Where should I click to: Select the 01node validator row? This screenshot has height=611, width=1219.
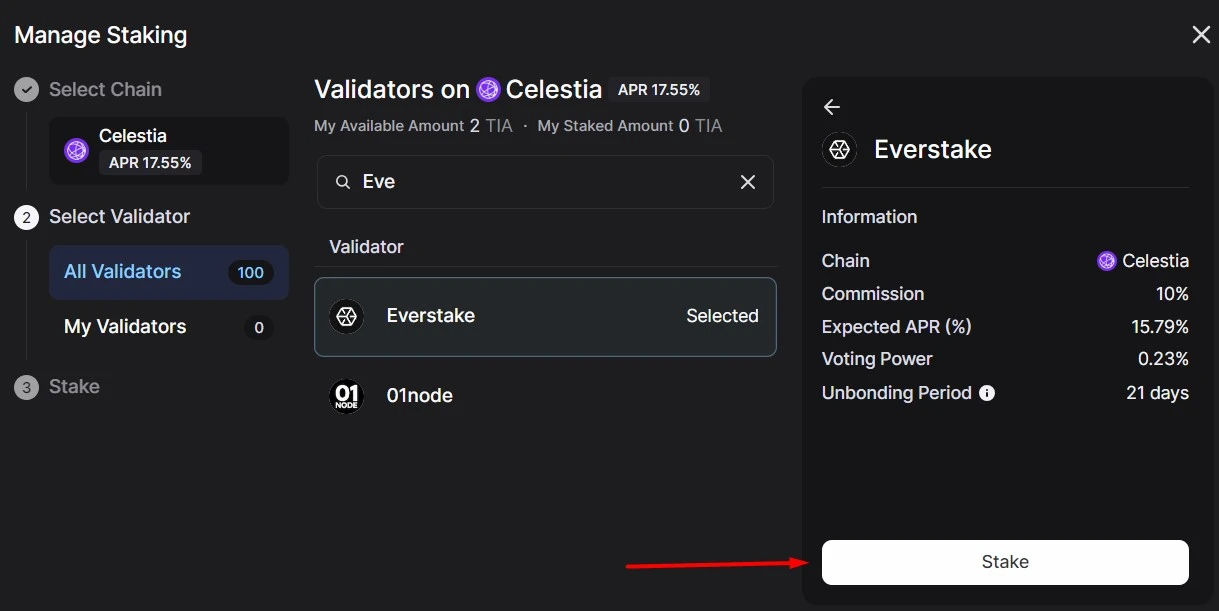point(545,395)
